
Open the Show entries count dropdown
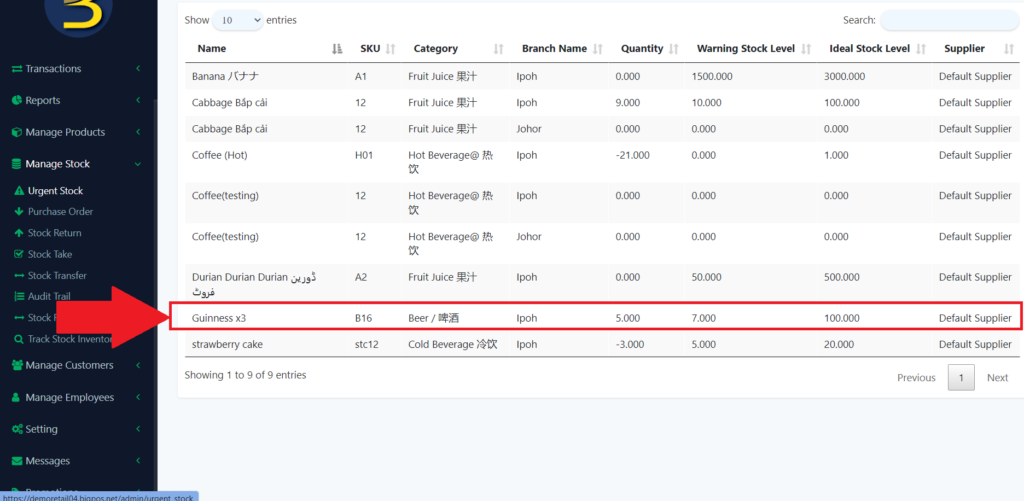pyautogui.click(x=238, y=20)
